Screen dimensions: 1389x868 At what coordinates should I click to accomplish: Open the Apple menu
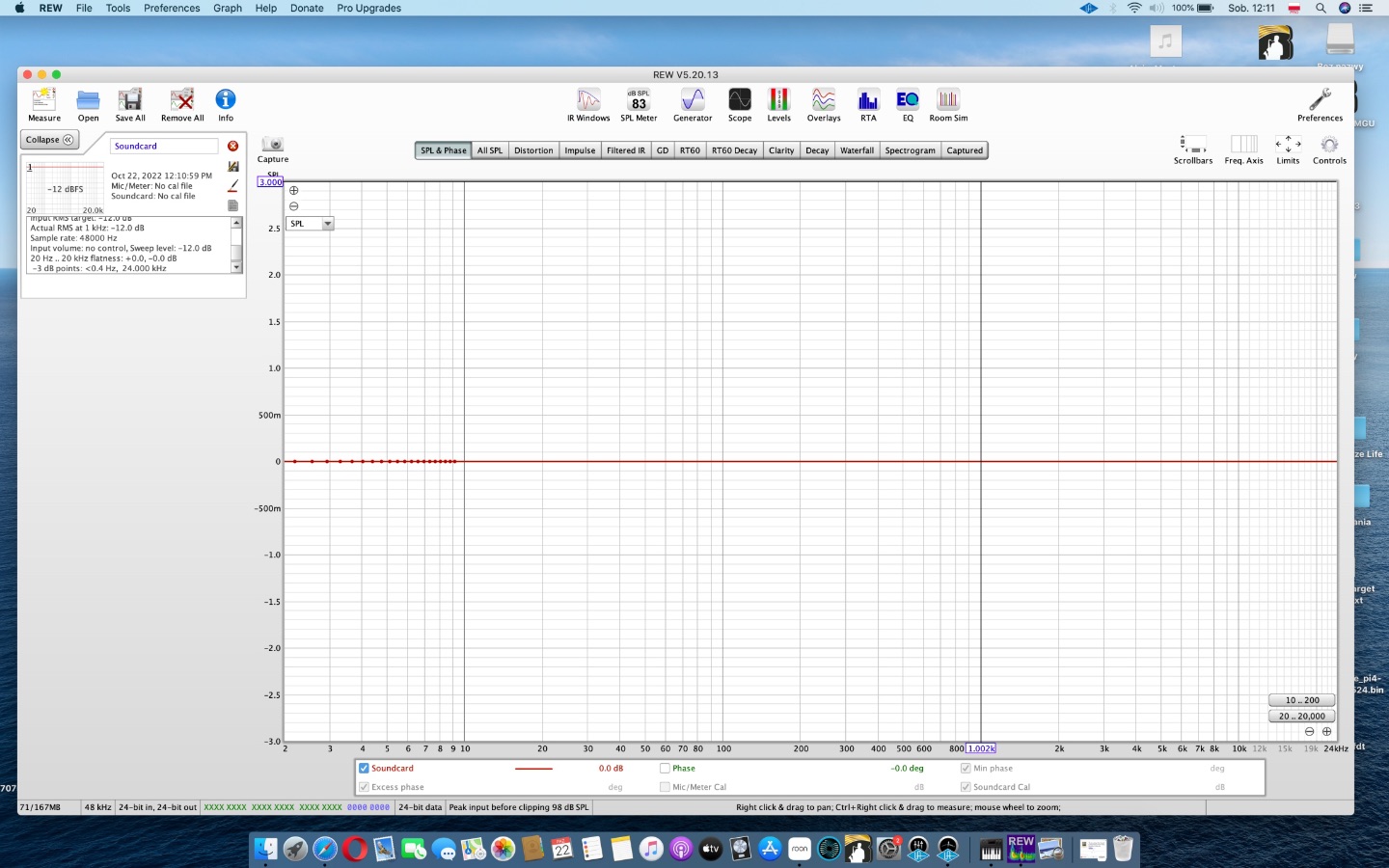(x=19, y=8)
